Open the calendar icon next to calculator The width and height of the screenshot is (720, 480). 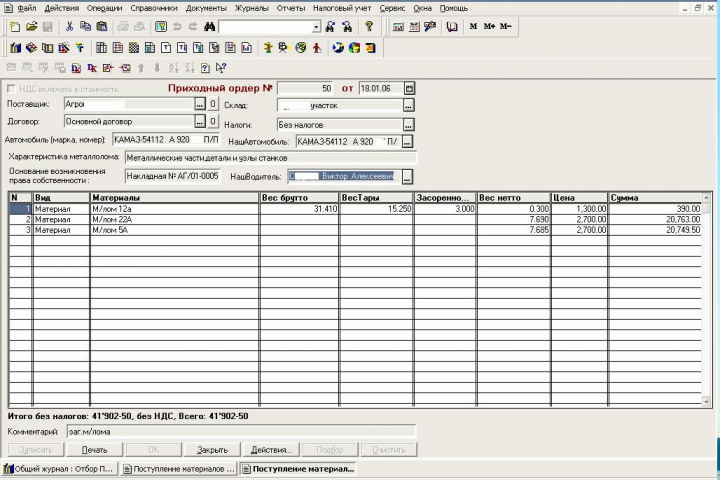click(414, 27)
